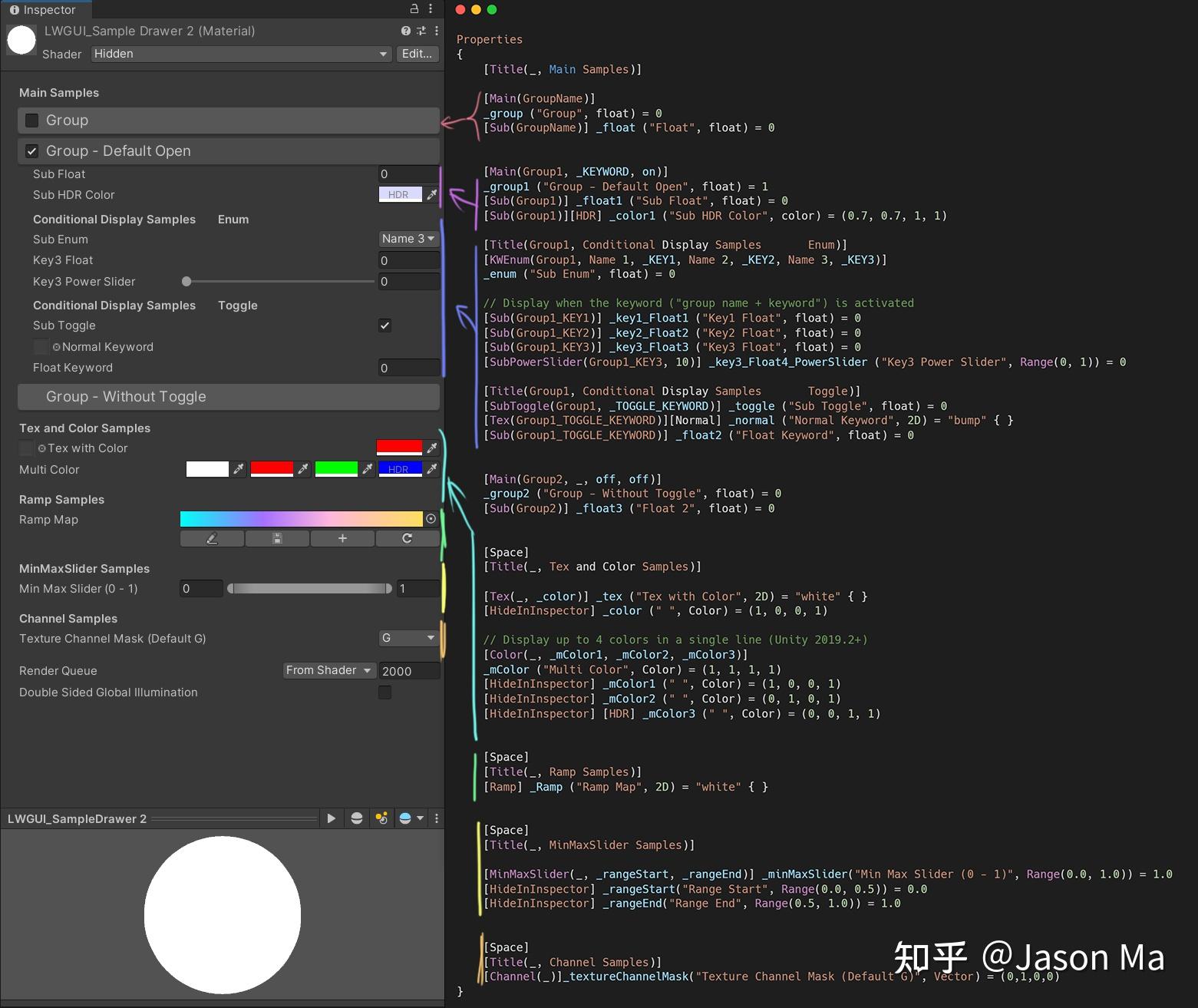Refresh the Ramp Map with reload icon
This screenshot has width=1198, height=1008.
pyautogui.click(x=408, y=538)
